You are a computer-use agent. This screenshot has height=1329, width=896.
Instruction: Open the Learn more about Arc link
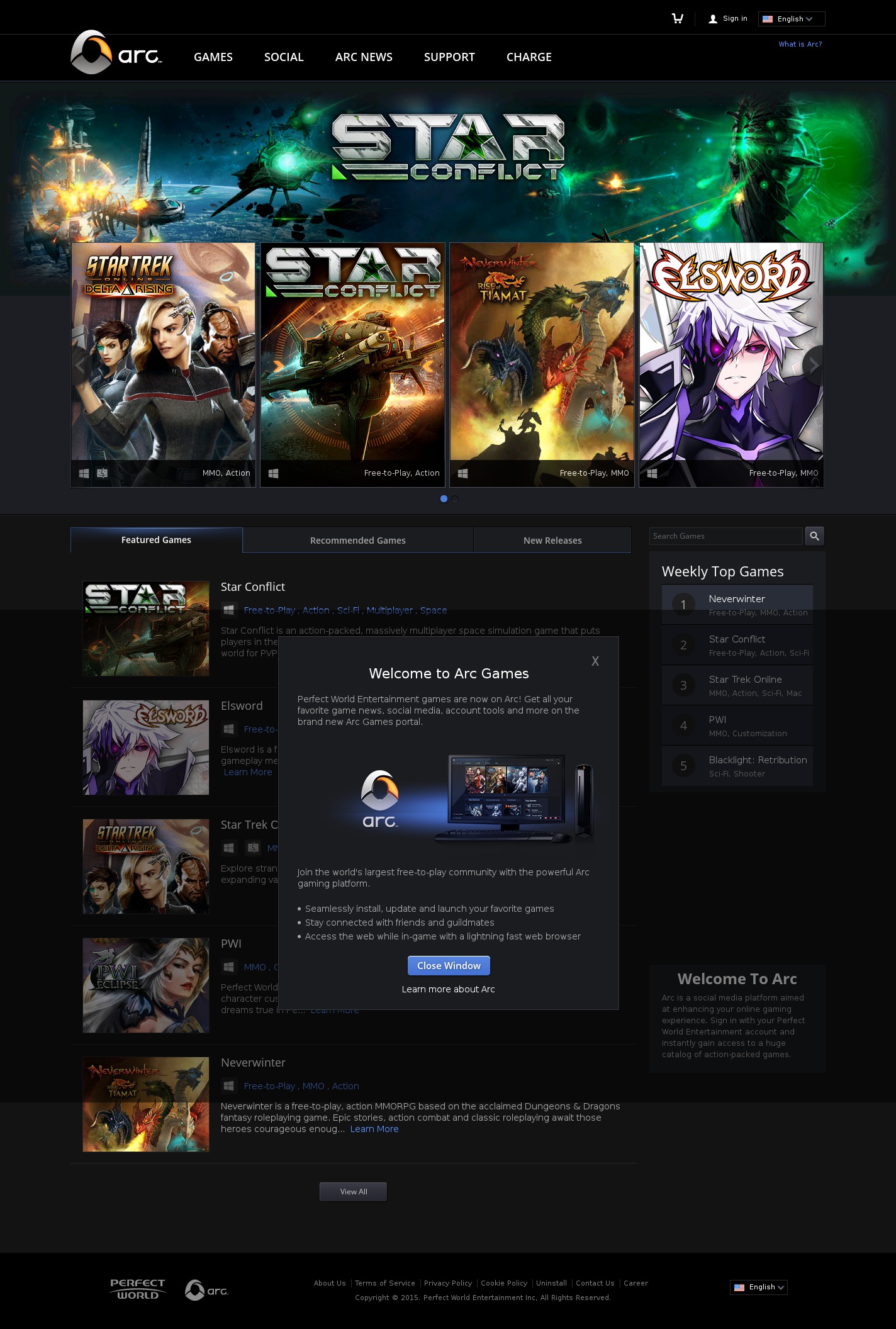click(x=448, y=989)
